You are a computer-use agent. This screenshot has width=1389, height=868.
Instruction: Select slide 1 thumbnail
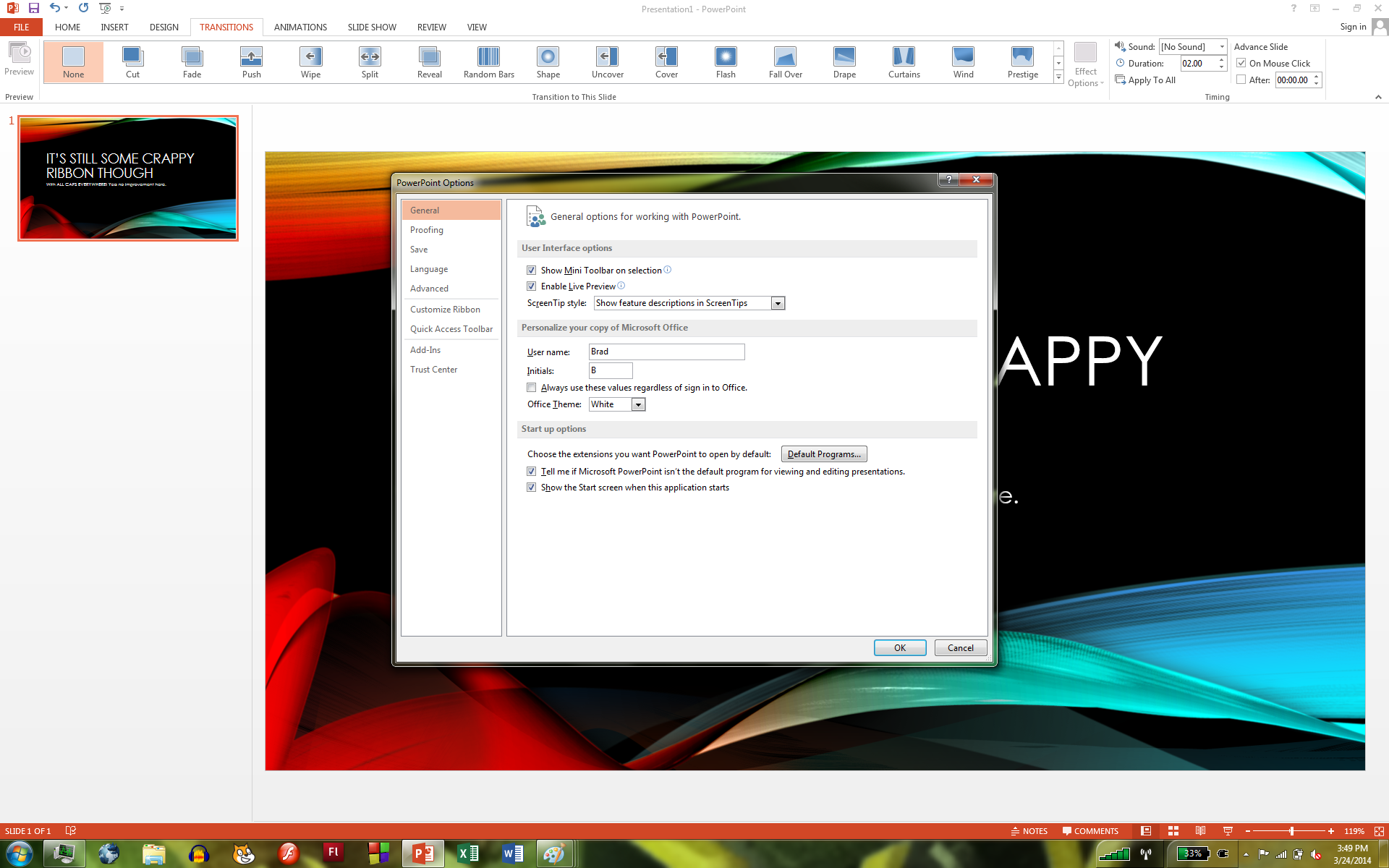pyautogui.click(x=128, y=178)
